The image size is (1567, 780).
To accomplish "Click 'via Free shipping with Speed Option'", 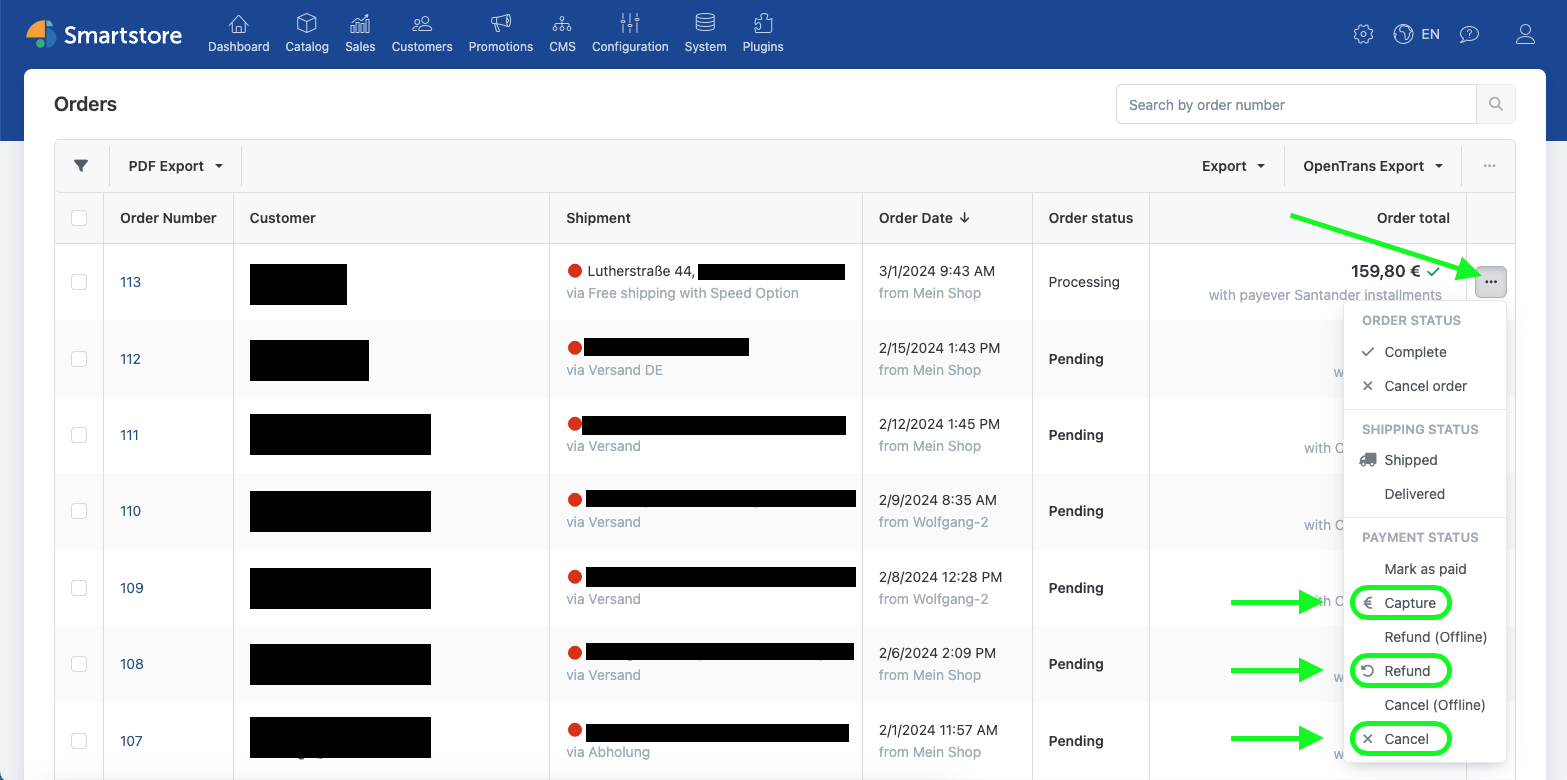I will pyautogui.click(x=682, y=293).
